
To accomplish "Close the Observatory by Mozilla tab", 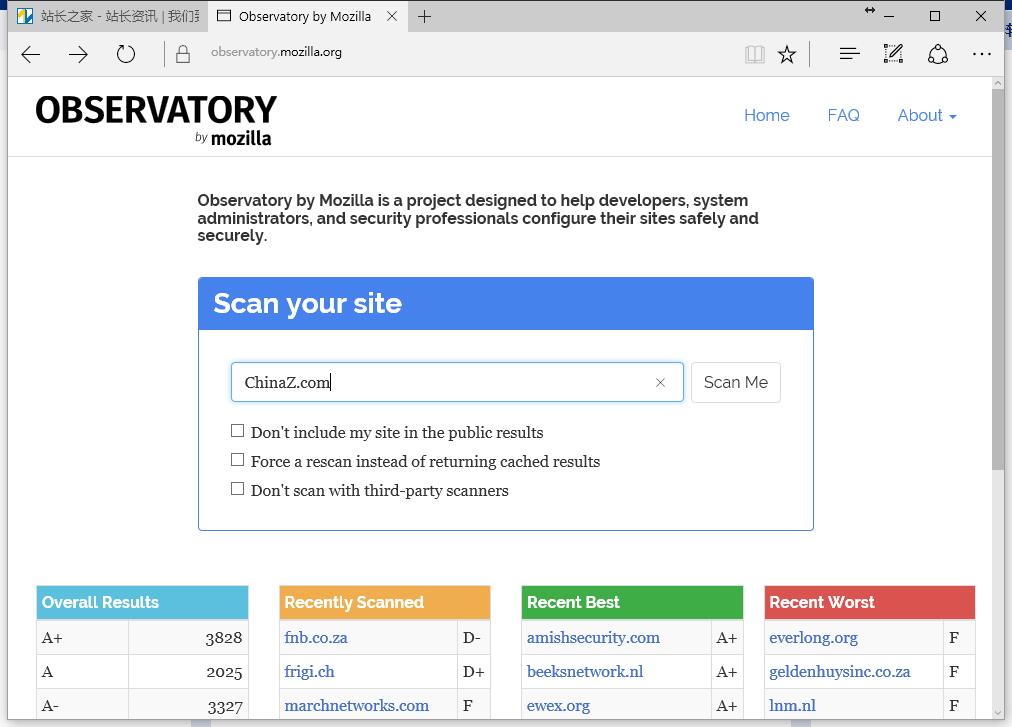I will pyautogui.click(x=392, y=16).
